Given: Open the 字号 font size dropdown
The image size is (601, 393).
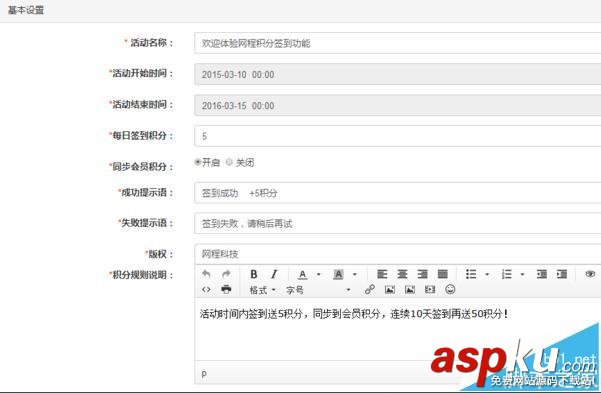Looking at the screenshot, I should click(x=318, y=290).
